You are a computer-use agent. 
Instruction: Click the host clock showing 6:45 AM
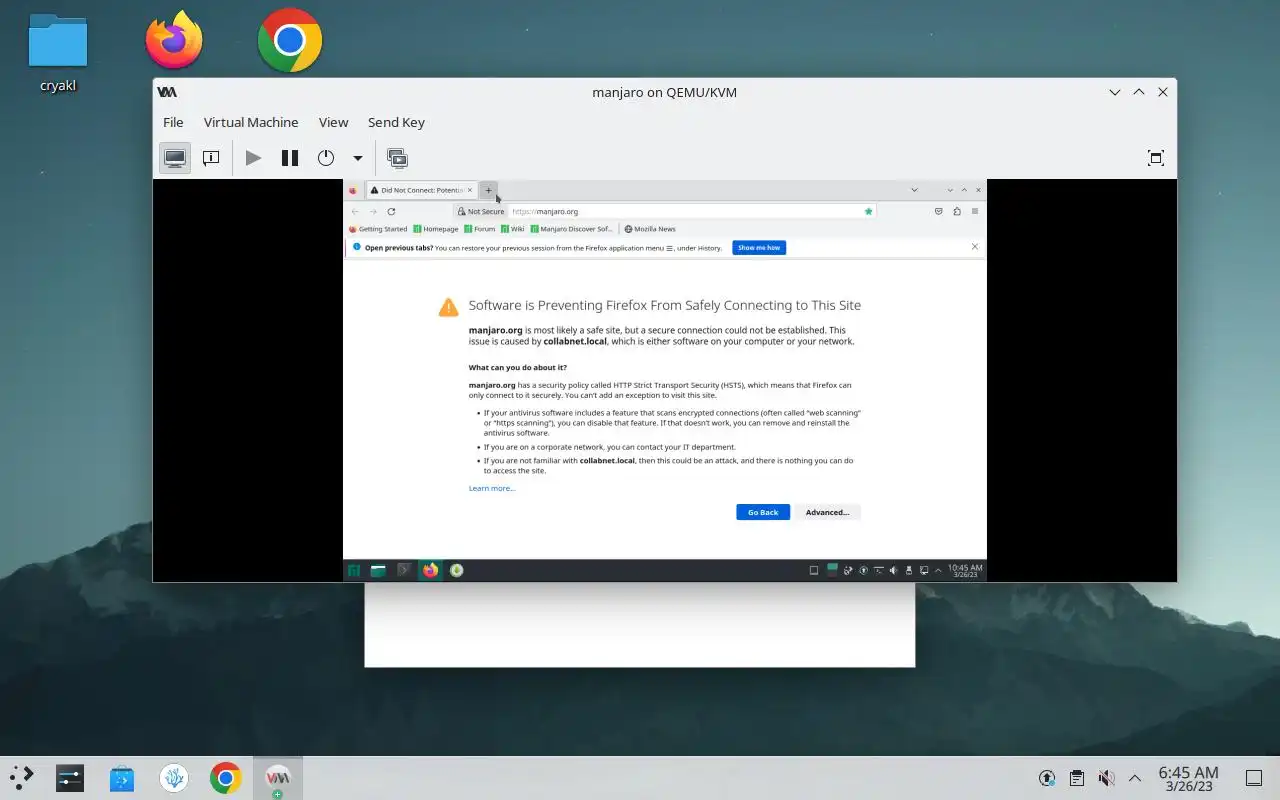point(1188,778)
